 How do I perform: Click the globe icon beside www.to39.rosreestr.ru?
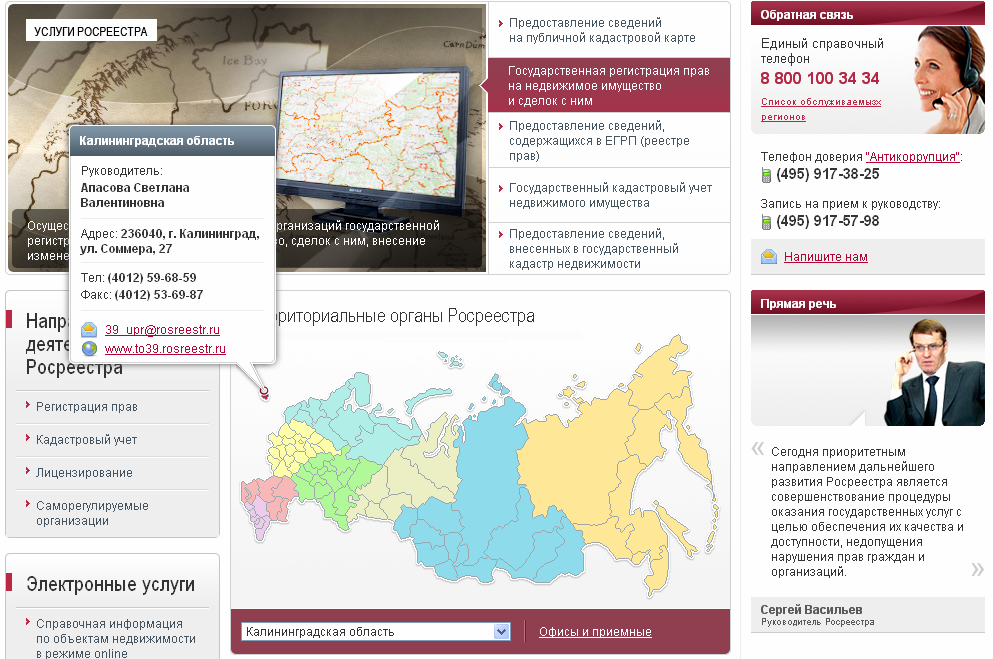[x=89, y=349]
